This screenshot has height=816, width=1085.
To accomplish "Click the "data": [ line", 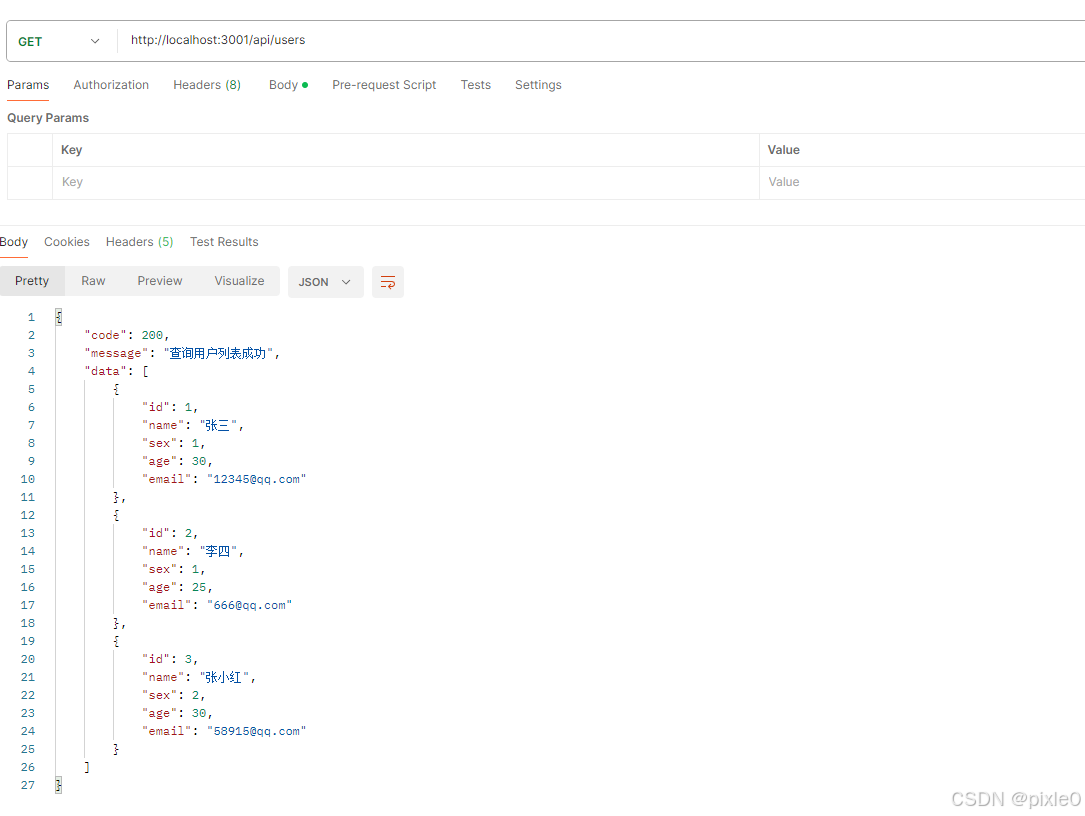I will point(116,372).
